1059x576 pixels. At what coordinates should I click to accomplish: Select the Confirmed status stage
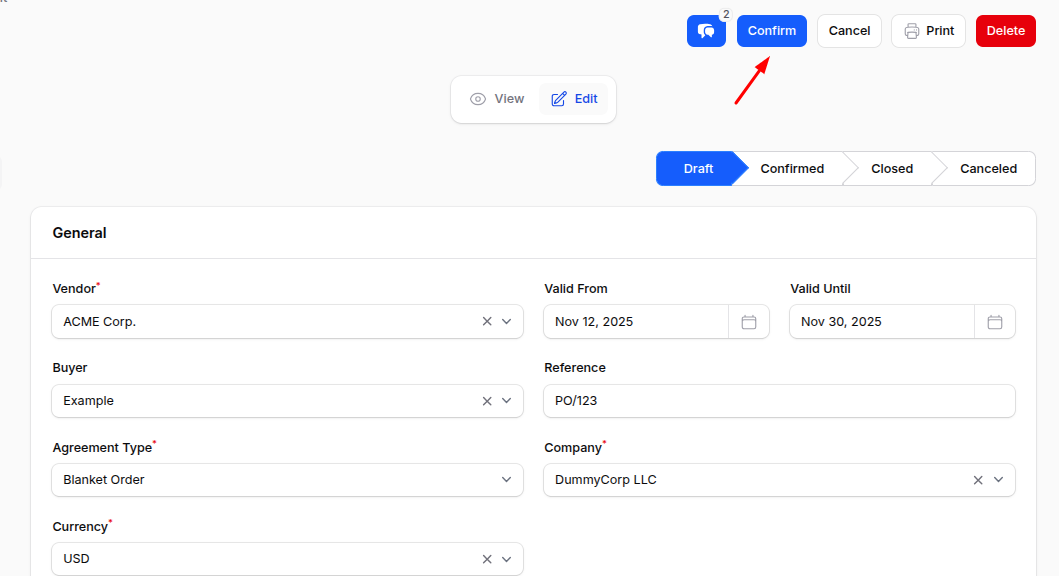point(791,168)
